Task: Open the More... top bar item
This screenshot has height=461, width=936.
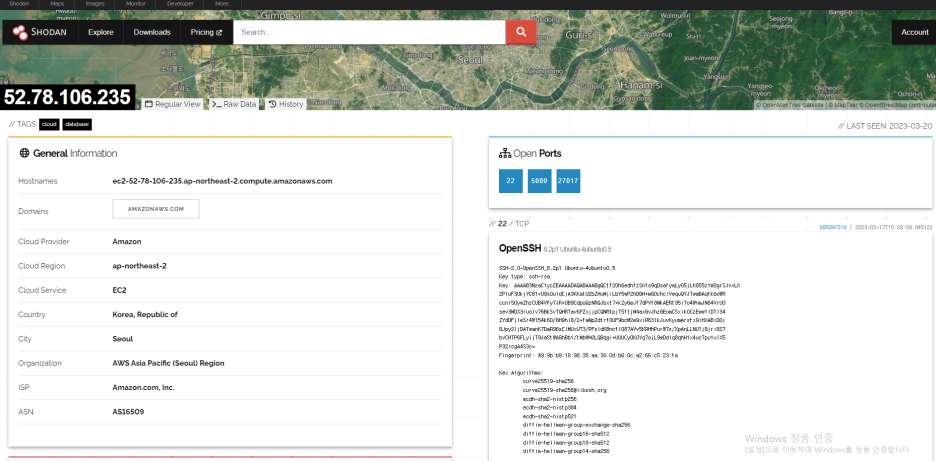Action: point(223,4)
